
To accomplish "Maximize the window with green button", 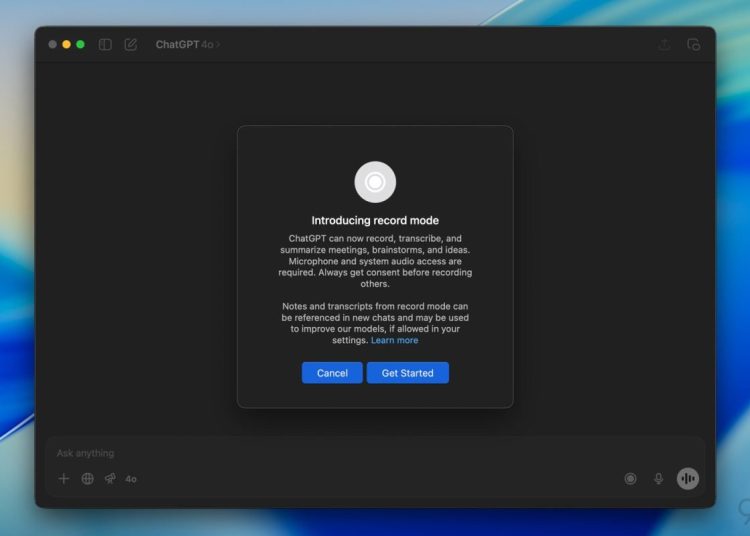I will 81,44.
